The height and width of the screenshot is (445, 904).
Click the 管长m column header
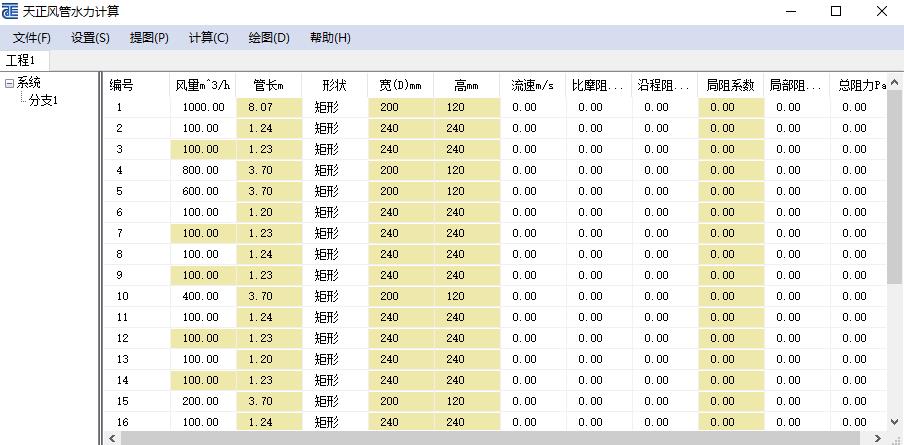(268, 85)
